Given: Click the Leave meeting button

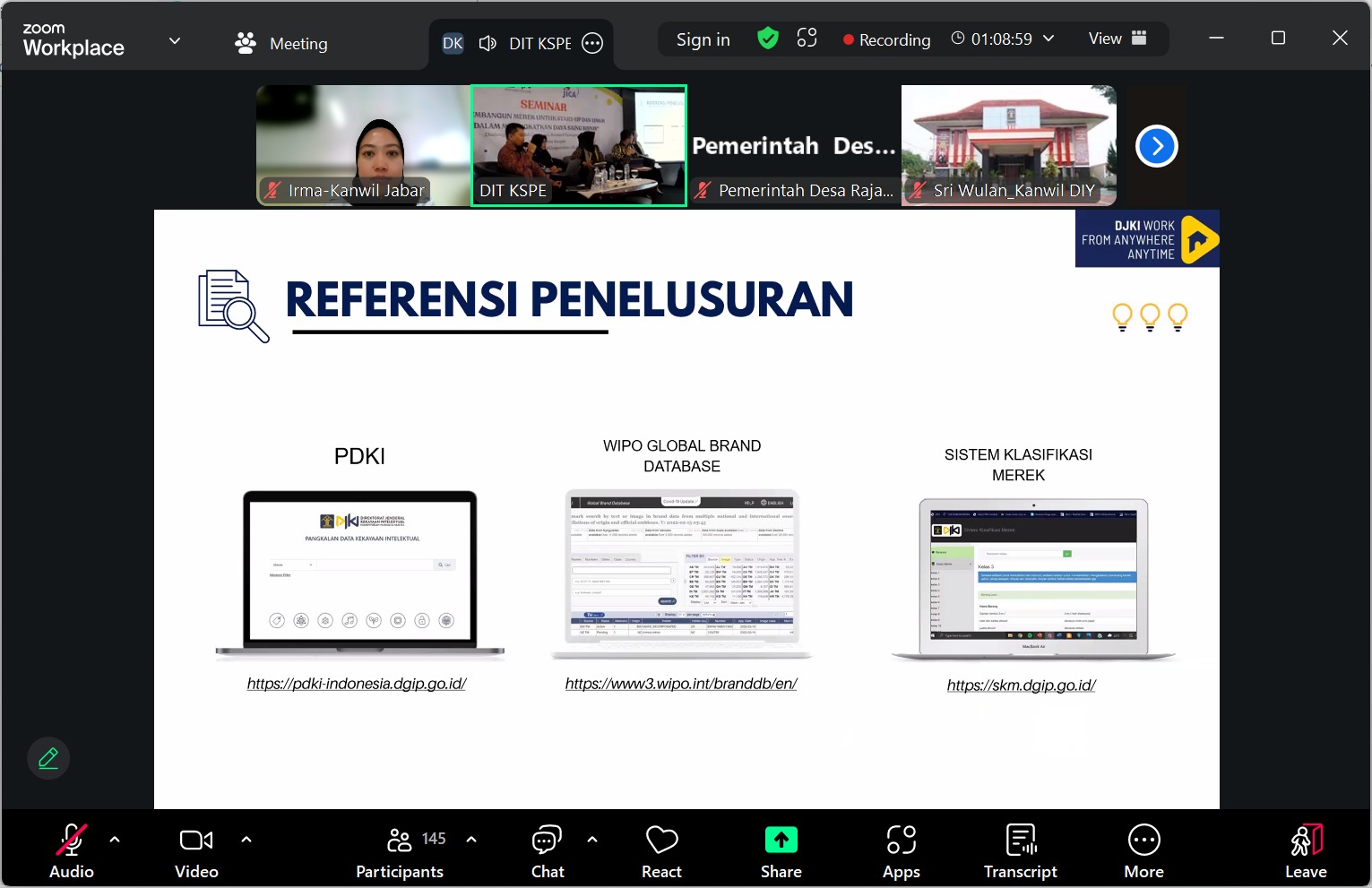Looking at the screenshot, I should (1306, 850).
